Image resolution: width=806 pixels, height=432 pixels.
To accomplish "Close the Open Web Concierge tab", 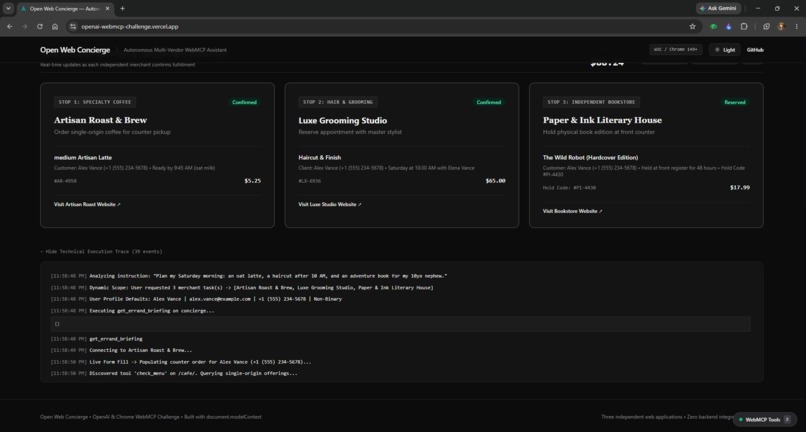I will (107, 9).
